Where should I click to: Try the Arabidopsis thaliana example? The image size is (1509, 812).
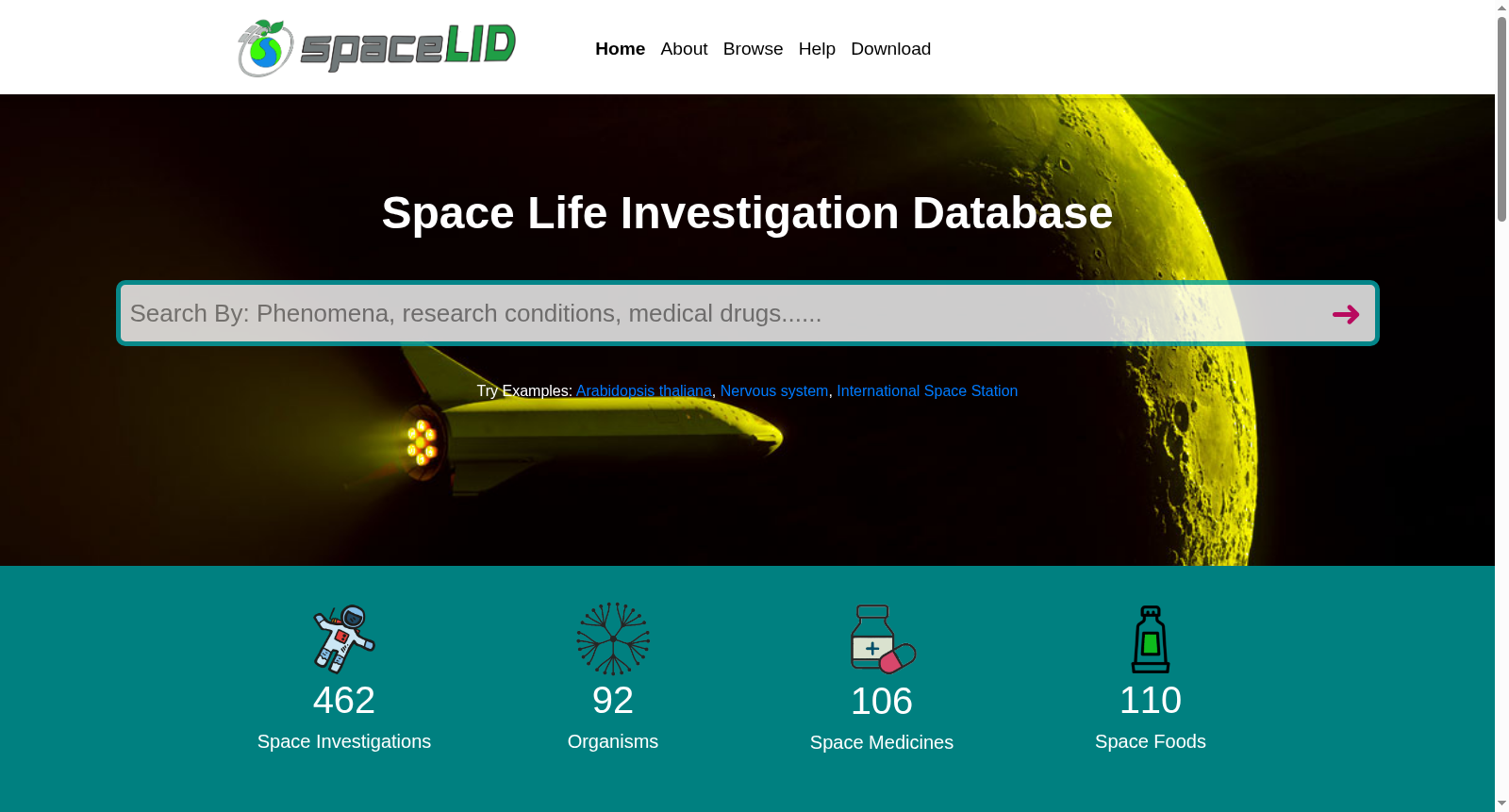click(x=644, y=391)
